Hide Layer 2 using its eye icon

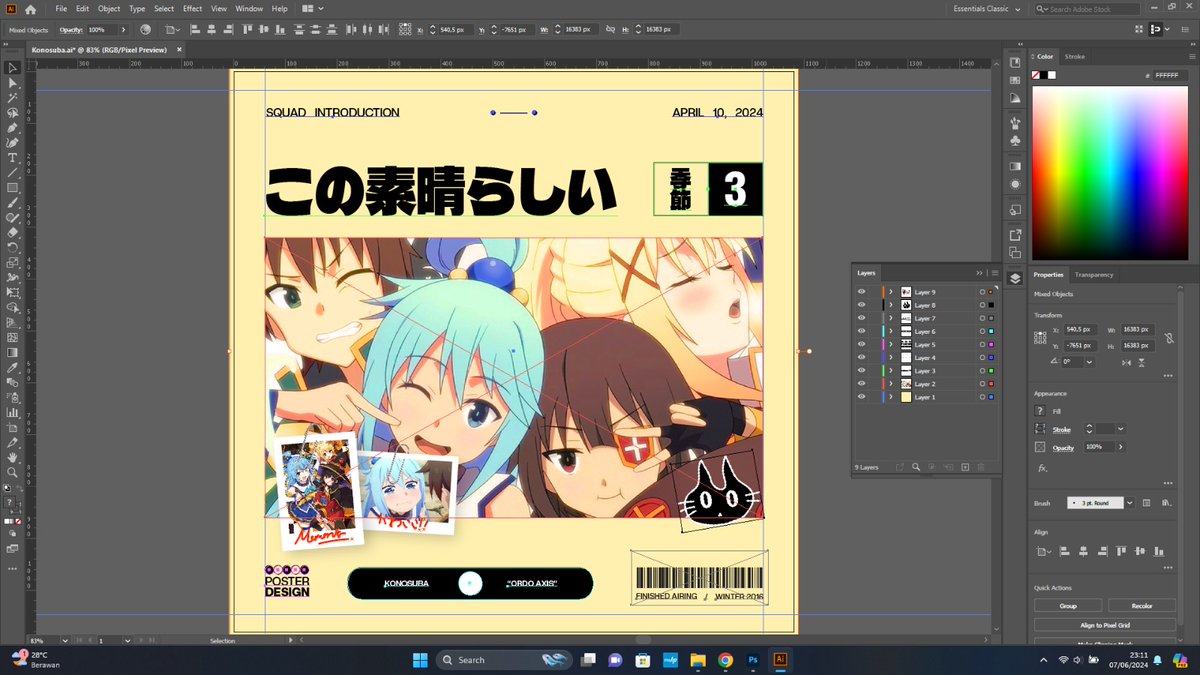click(x=861, y=383)
